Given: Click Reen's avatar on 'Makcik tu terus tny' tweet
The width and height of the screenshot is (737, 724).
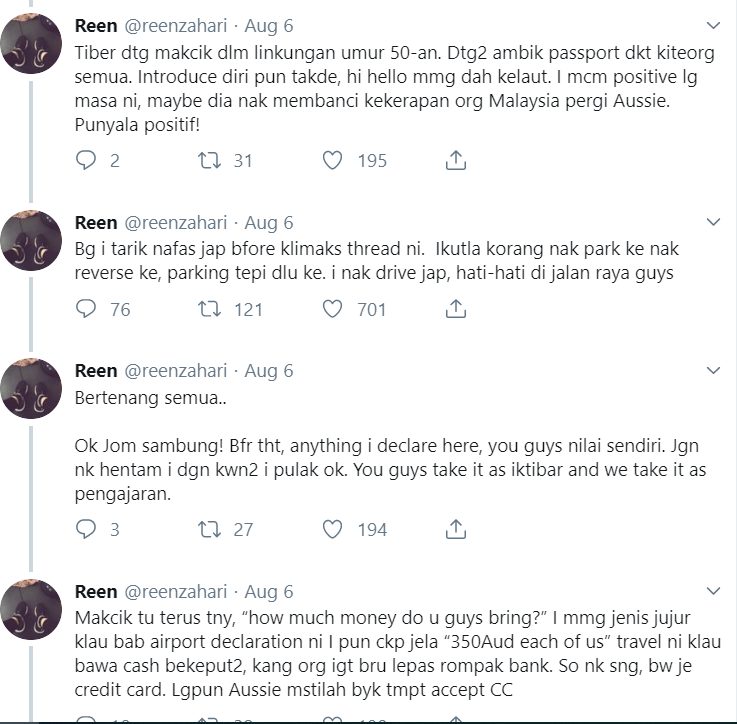Looking at the screenshot, I should point(33,611).
